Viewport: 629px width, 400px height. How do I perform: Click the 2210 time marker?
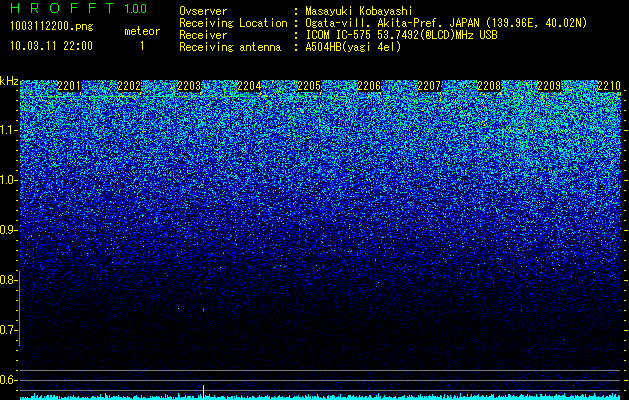[x=609, y=86]
